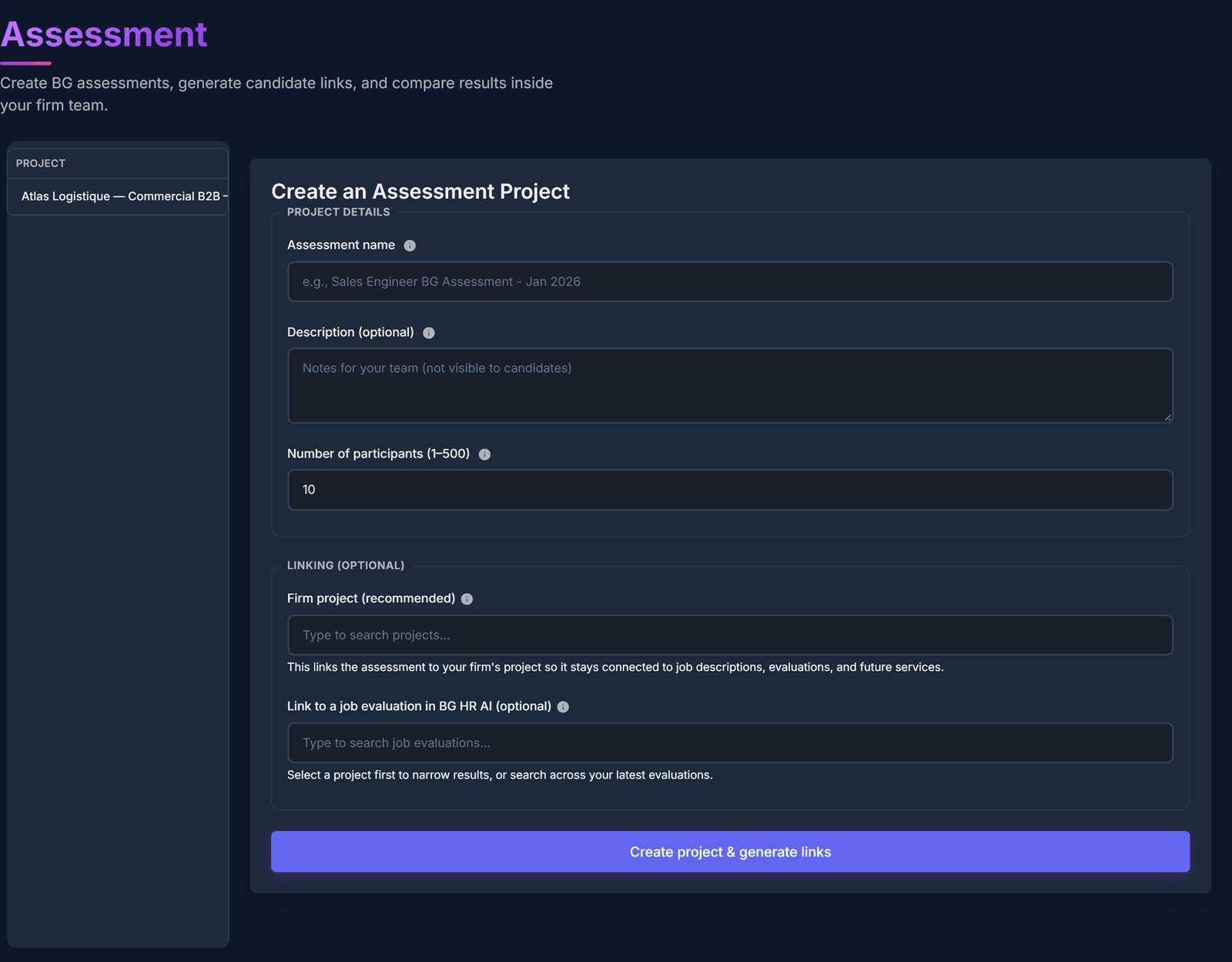Select Atlas Logistique — Commercial B2B project row
Viewport: 1232px width, 962px height.
118,196
